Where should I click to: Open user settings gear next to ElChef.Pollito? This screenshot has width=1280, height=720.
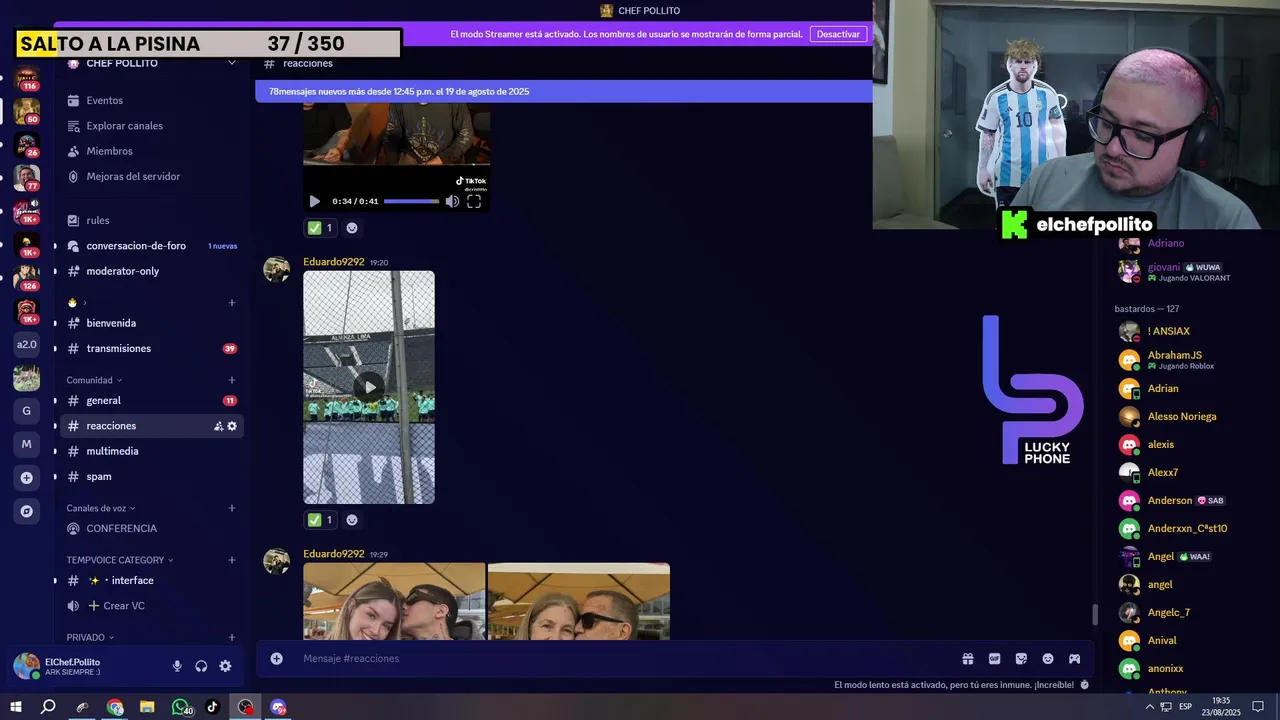tap(225, 666)
